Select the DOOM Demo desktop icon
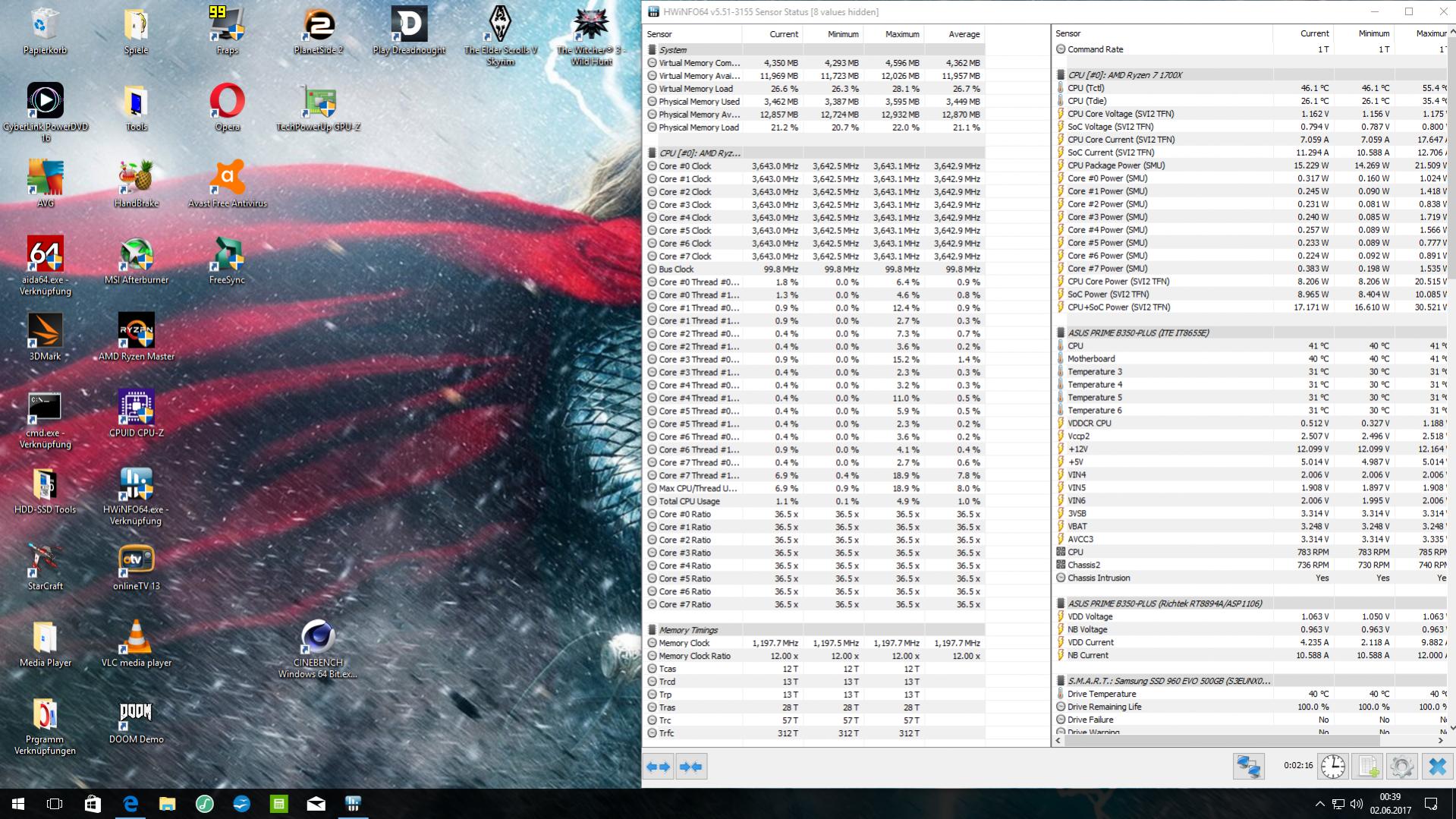 coord(136,720)
